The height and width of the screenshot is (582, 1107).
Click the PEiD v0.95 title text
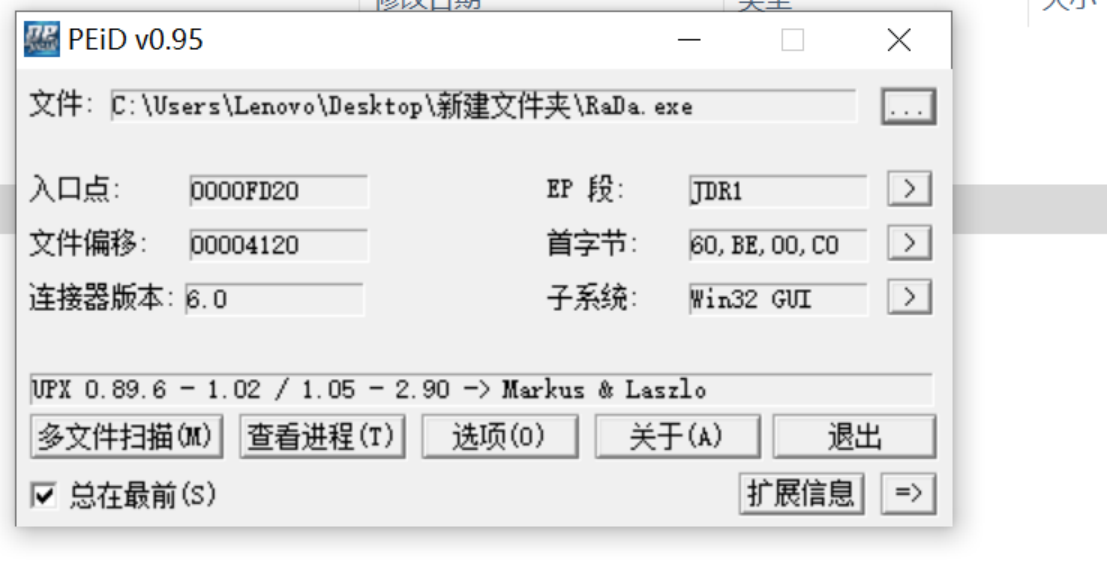point(136,40)
